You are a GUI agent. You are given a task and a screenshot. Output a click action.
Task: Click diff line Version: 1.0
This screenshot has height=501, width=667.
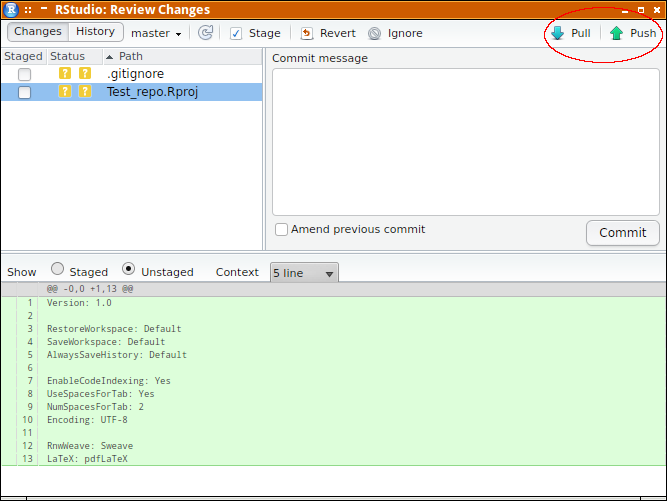coord(79,303)
